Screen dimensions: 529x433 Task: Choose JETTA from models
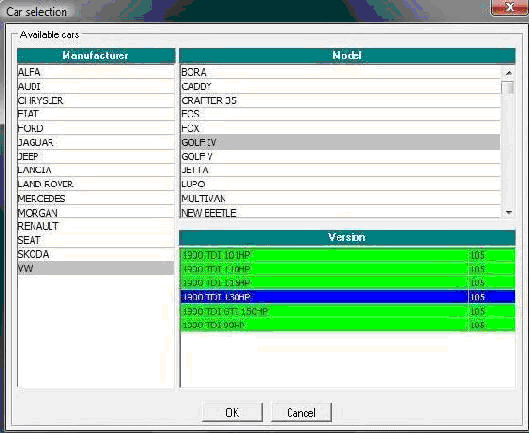(340, 170)
